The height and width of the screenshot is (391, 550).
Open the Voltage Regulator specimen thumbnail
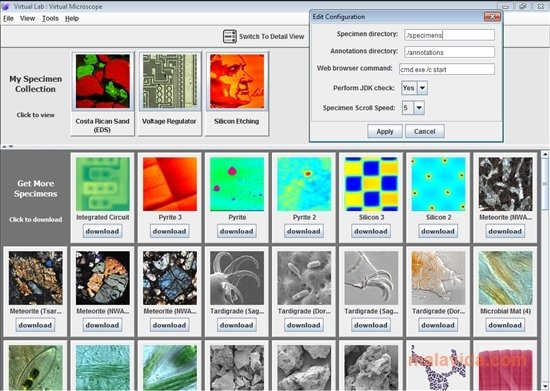click(x=170, y=81)
